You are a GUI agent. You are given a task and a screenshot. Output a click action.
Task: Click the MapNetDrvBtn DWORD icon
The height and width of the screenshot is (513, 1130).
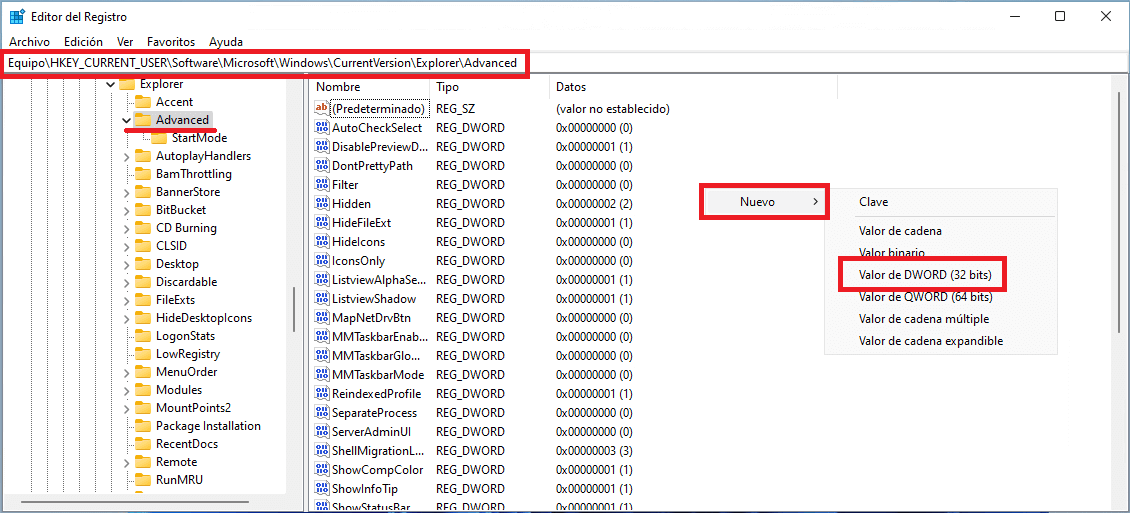[321, 318]
